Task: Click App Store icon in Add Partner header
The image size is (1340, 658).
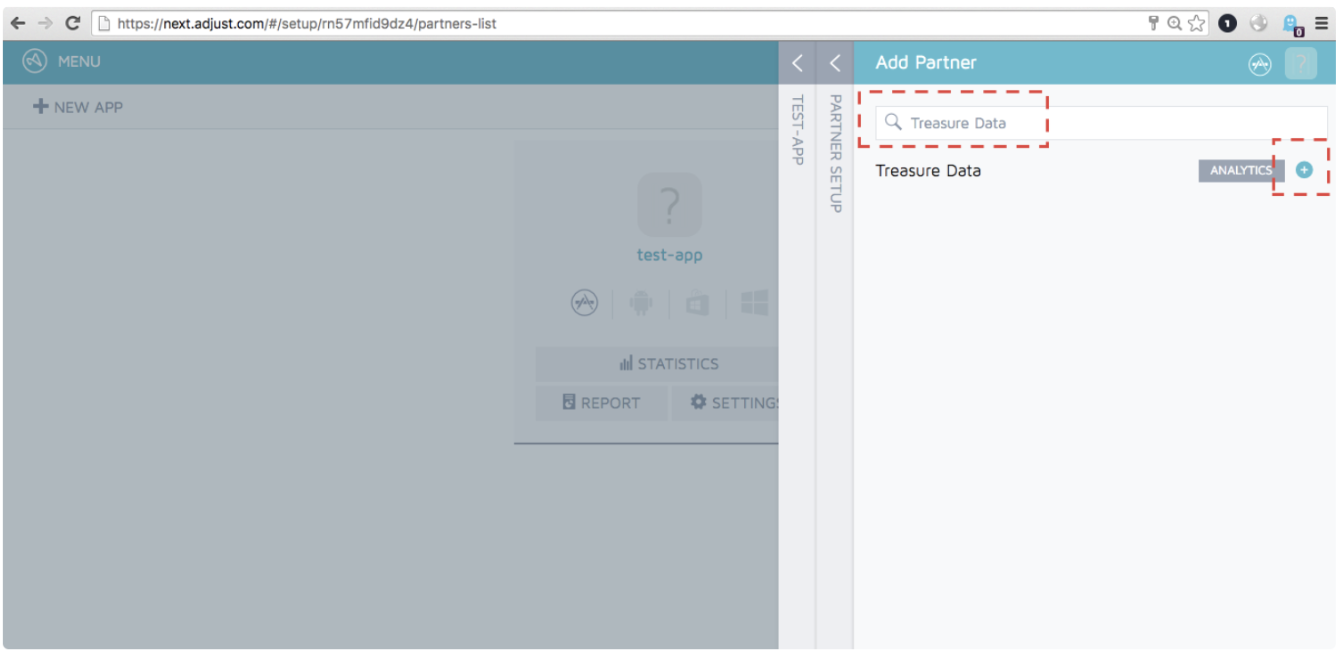Action: 1259,63
